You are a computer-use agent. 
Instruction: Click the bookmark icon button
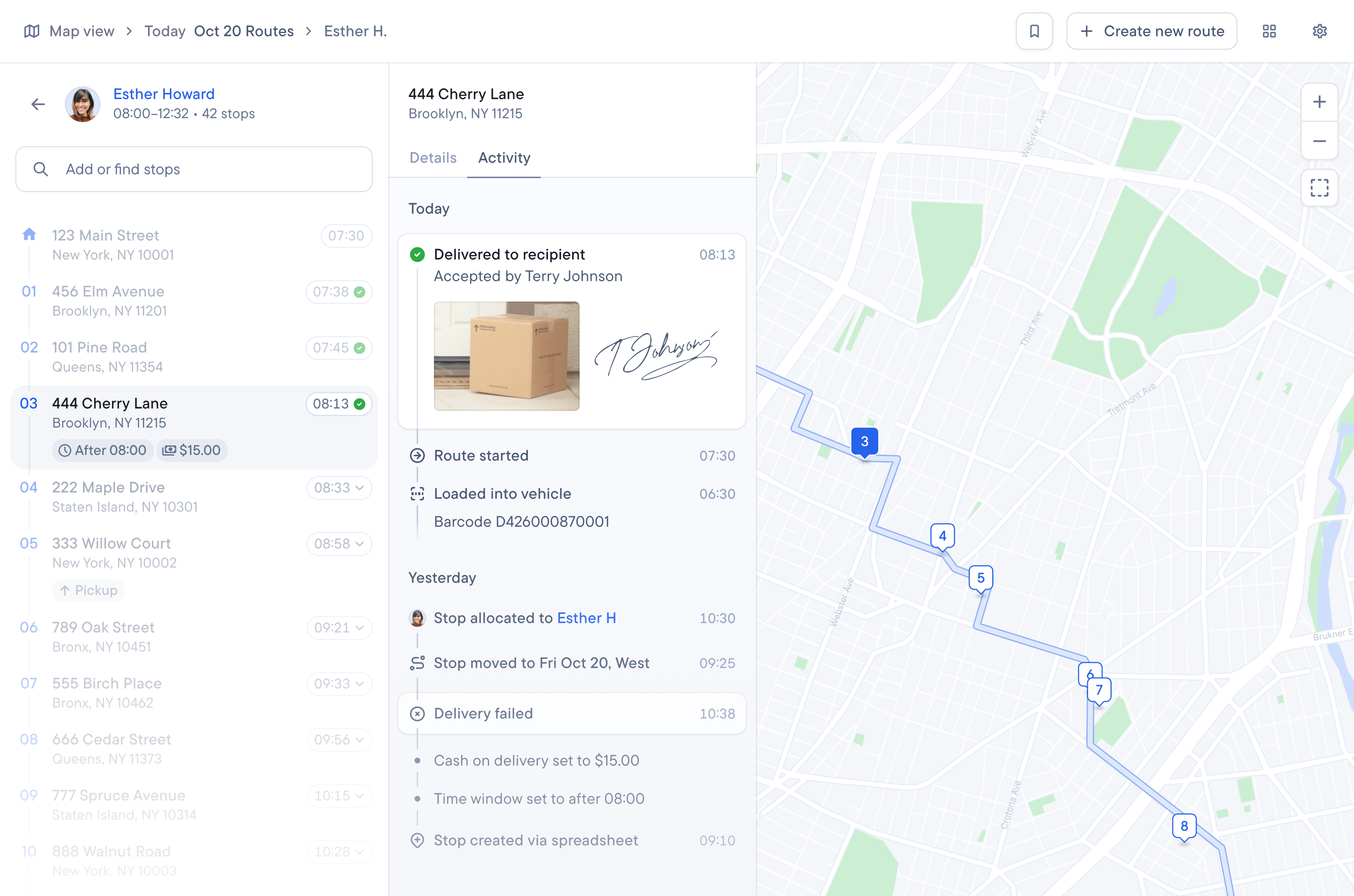(x=1034, y=31)
